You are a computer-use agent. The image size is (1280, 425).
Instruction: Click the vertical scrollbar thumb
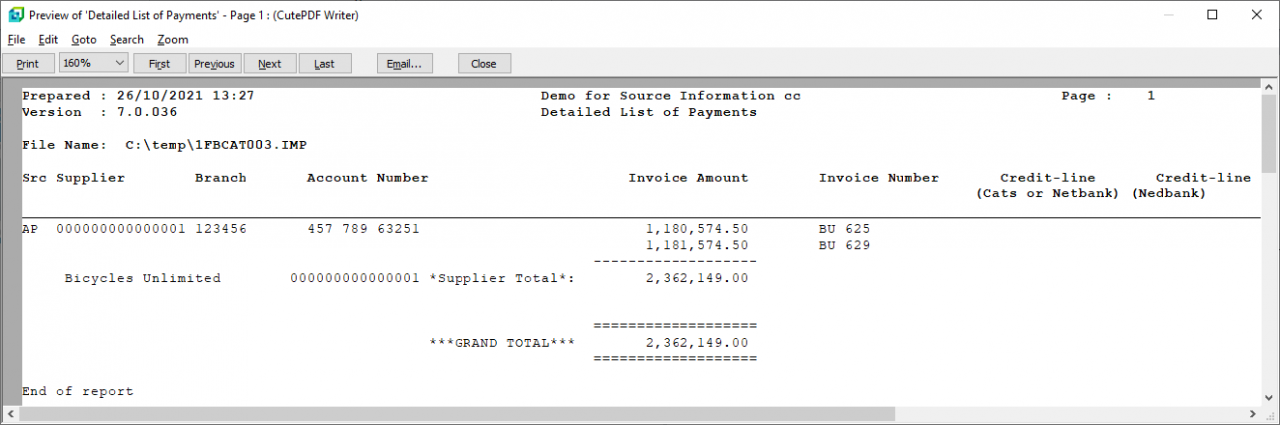(x=1269, y=135)
